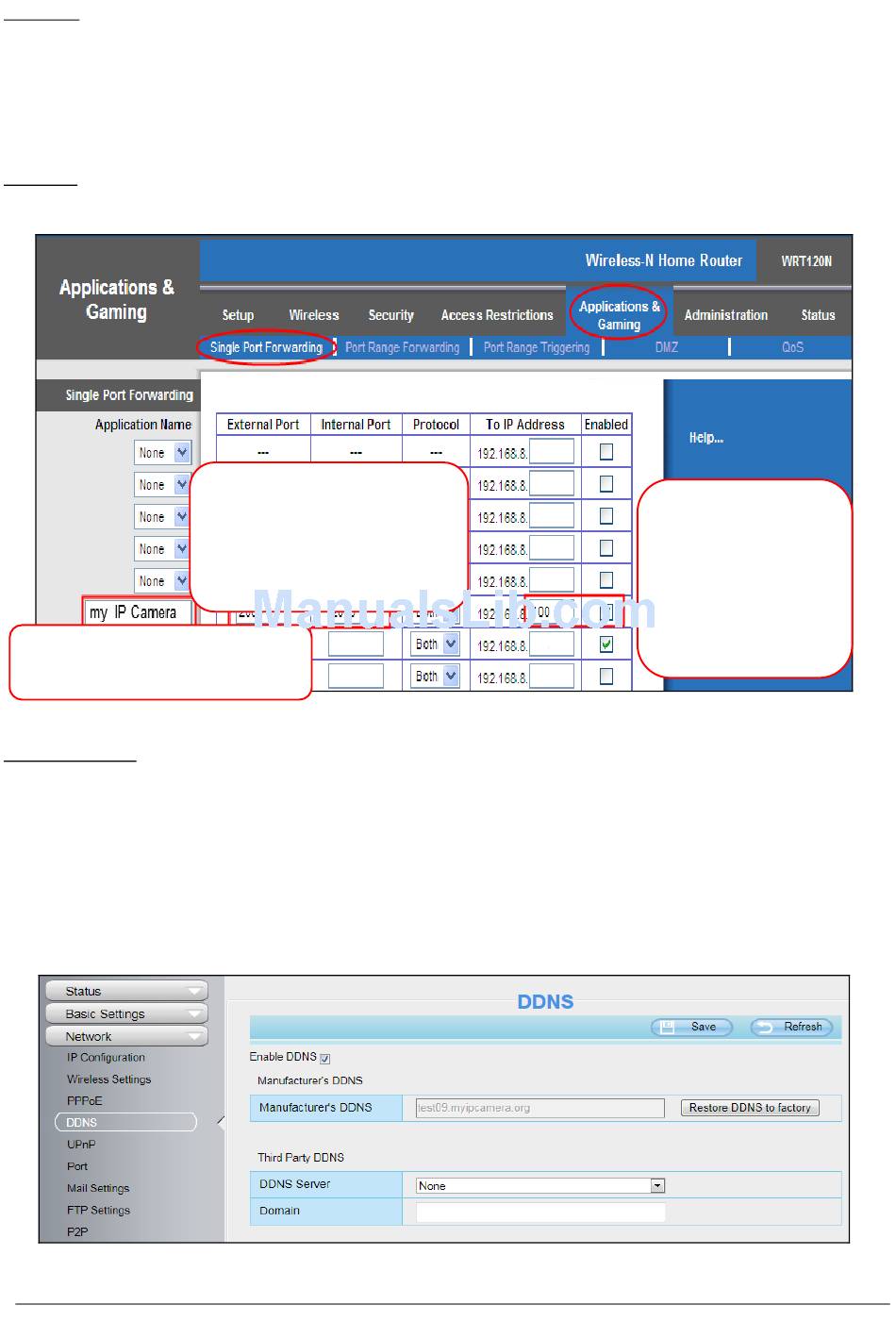This screenshot has width=896, height=1322.
Task: Select DDNS in the sidebar
Action: point(125,1122)
